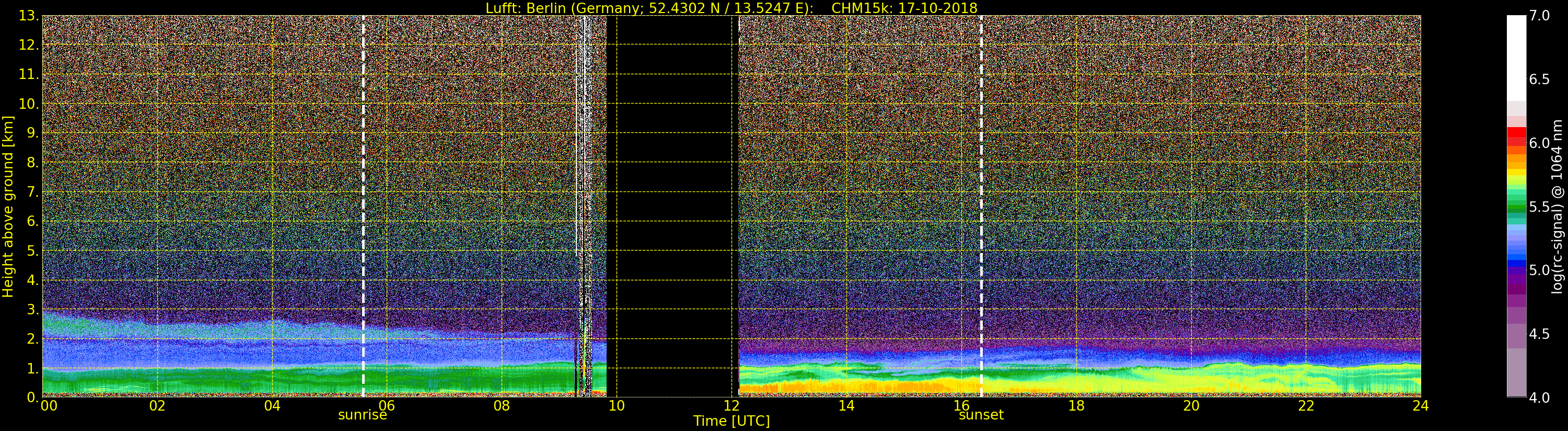Click the 'sunset' label below the time axis

[981, 415]
